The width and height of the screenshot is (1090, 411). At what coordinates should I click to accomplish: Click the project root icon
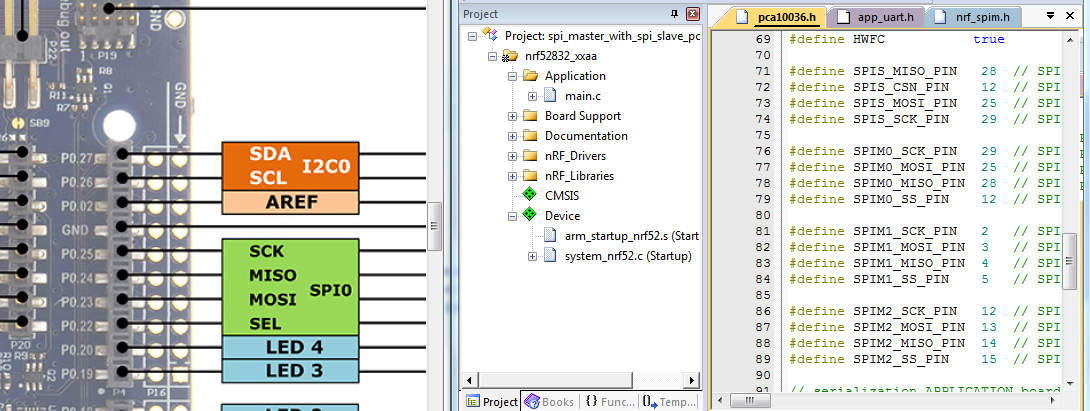[490, 35]
